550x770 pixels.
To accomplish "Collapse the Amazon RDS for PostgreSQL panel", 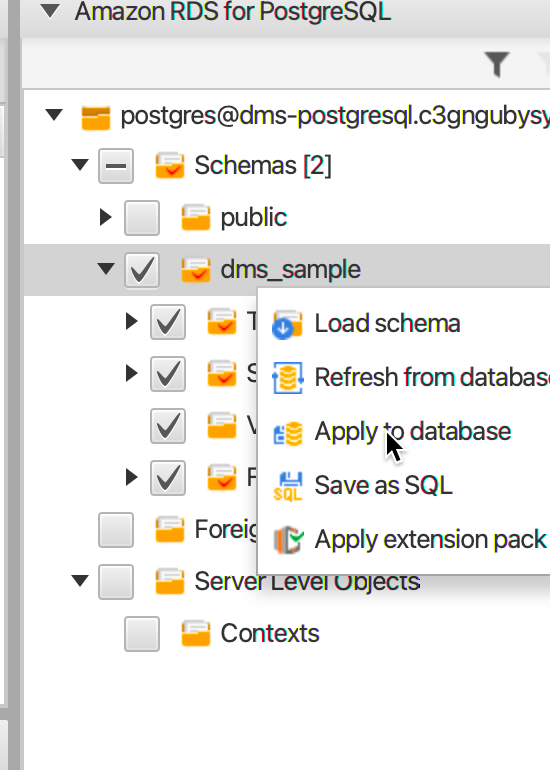I will (50, 11).
